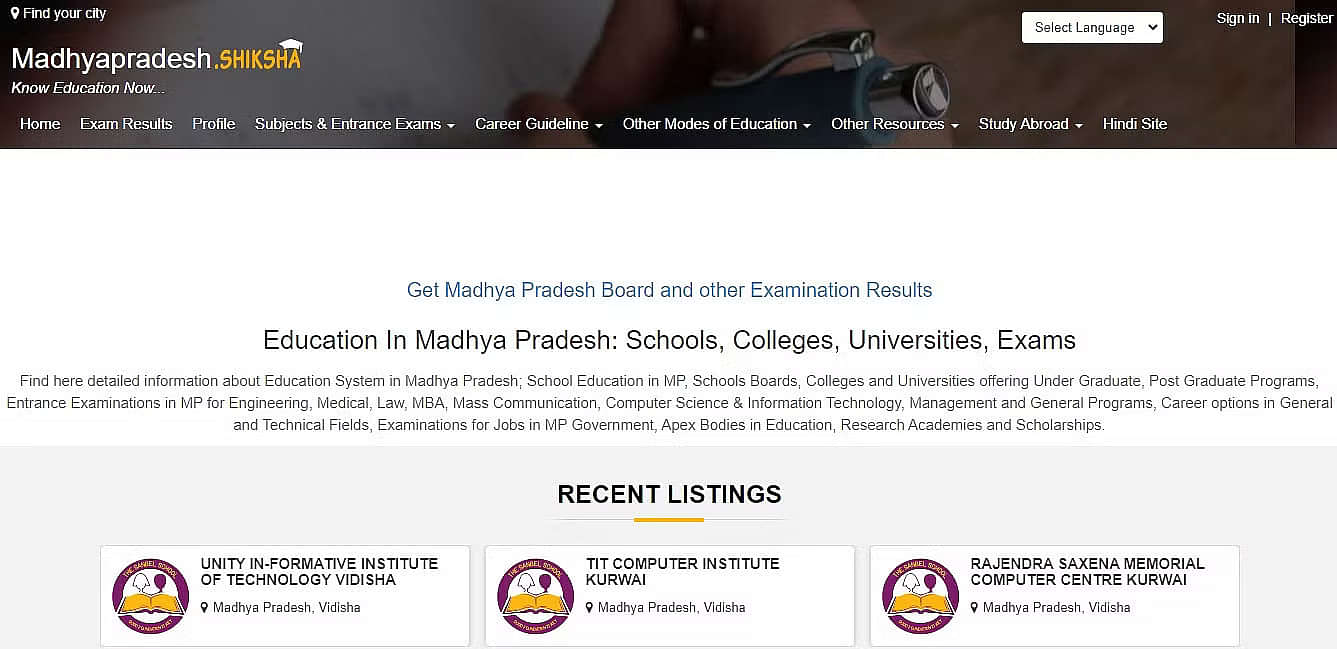Click location pin under Unity In-Formative Institute
1337x649 pixels.
pyautogui.click(x=205, y=607)
